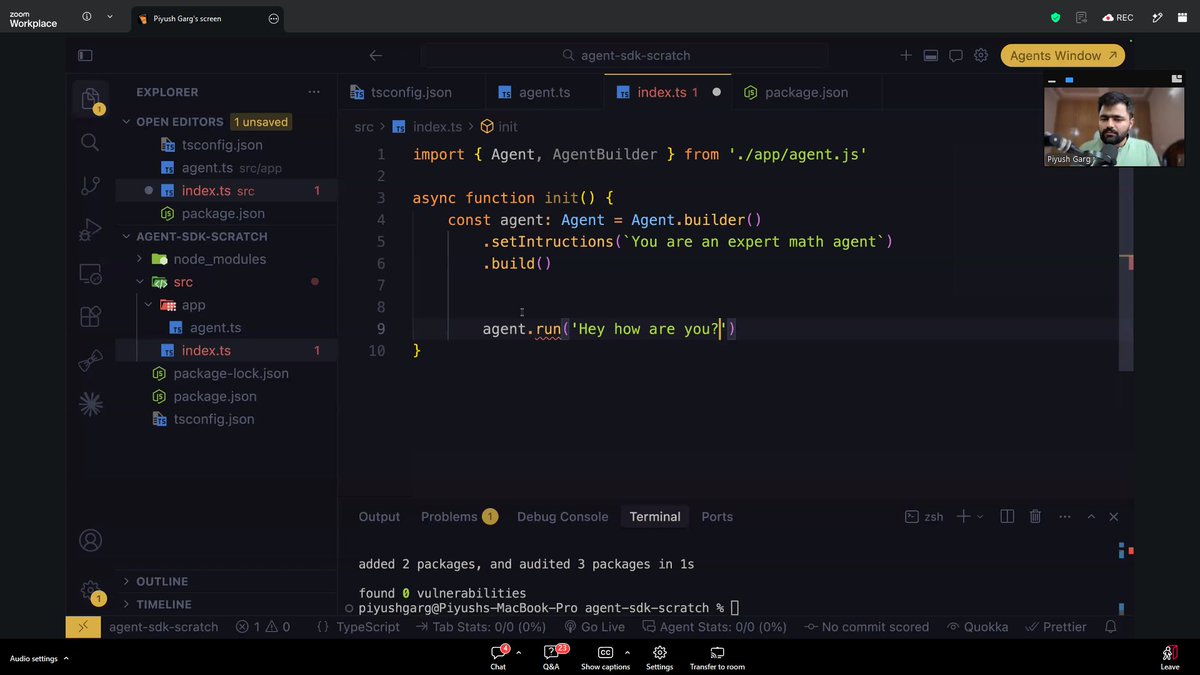Open the notifications bell in status bar
Screen dimensions: 1200x675
(1111, 627)
